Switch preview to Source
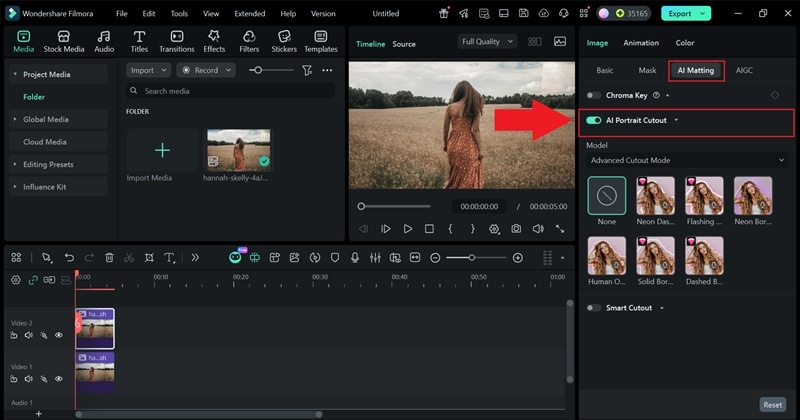The image size is (800, 420). tap(404, 44)
